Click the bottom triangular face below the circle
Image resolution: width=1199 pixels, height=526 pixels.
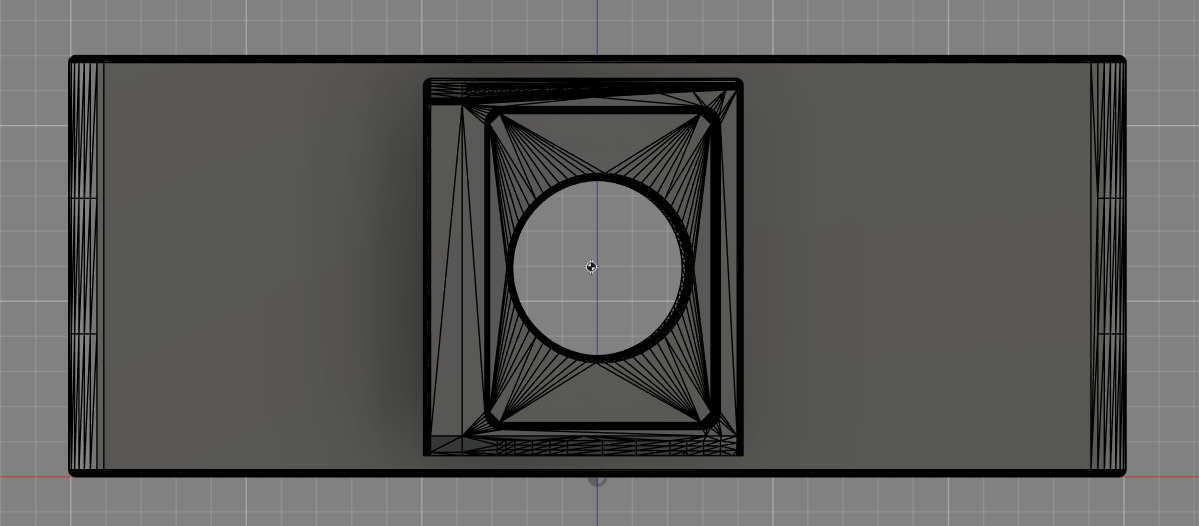(x=598, y=395)
